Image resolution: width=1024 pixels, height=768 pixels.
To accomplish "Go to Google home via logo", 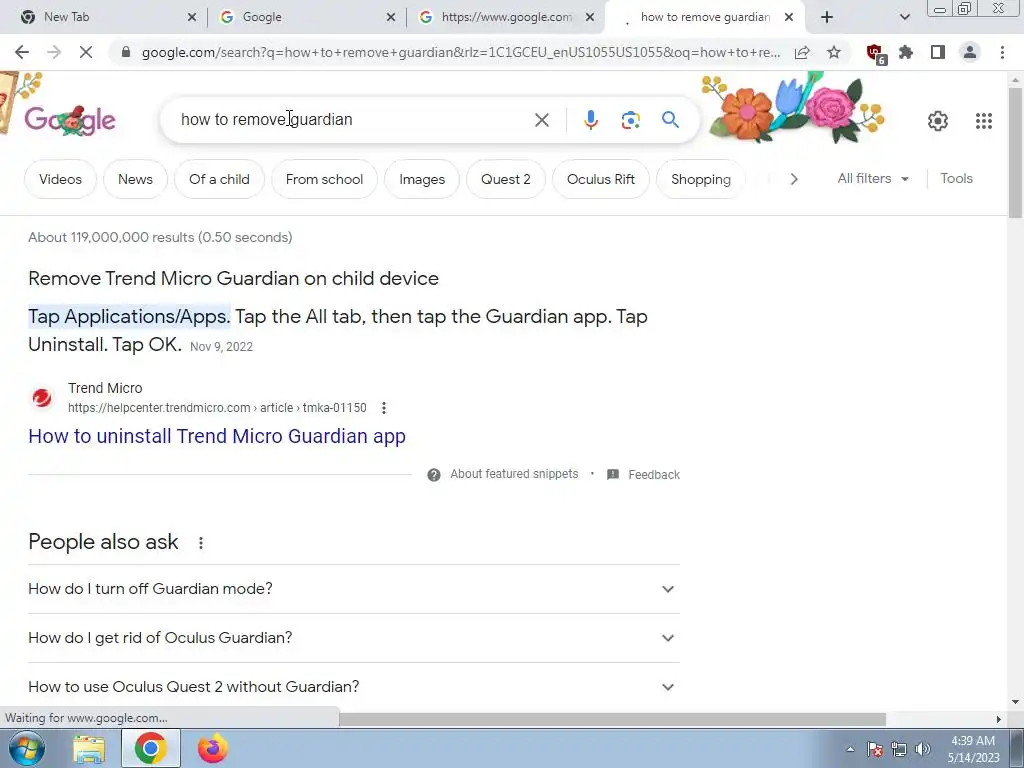I will click(x=70, y=120).
